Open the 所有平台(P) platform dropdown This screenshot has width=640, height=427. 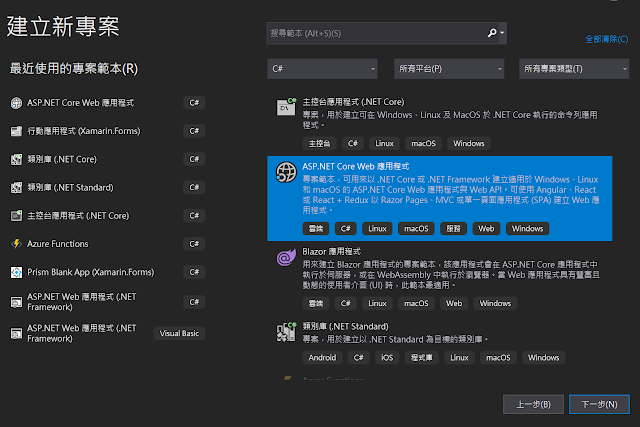(x=449, y=69)
